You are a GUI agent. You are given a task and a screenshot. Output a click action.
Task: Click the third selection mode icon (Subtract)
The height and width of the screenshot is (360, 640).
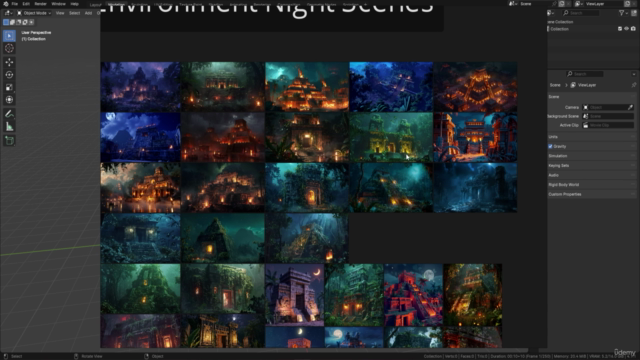point(18,22)
